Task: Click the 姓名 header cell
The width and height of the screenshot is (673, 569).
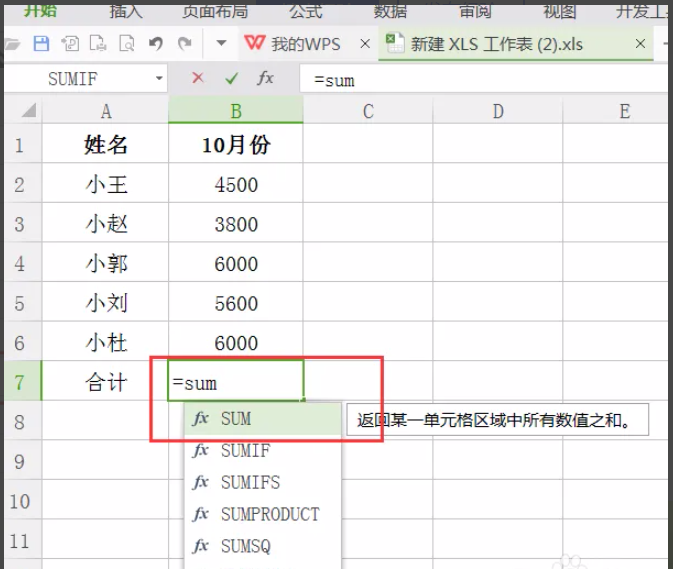Action: coord(106,144)
